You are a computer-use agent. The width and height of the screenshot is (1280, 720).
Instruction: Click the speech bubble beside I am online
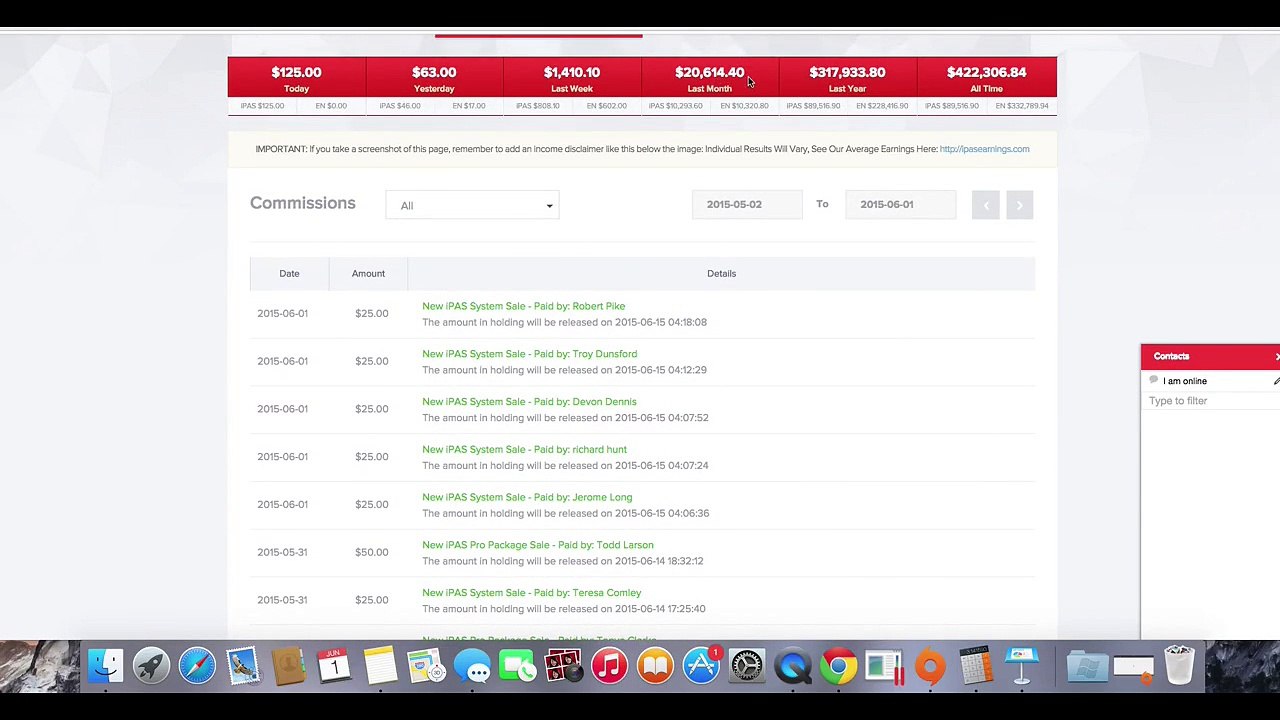[1154, 381]
